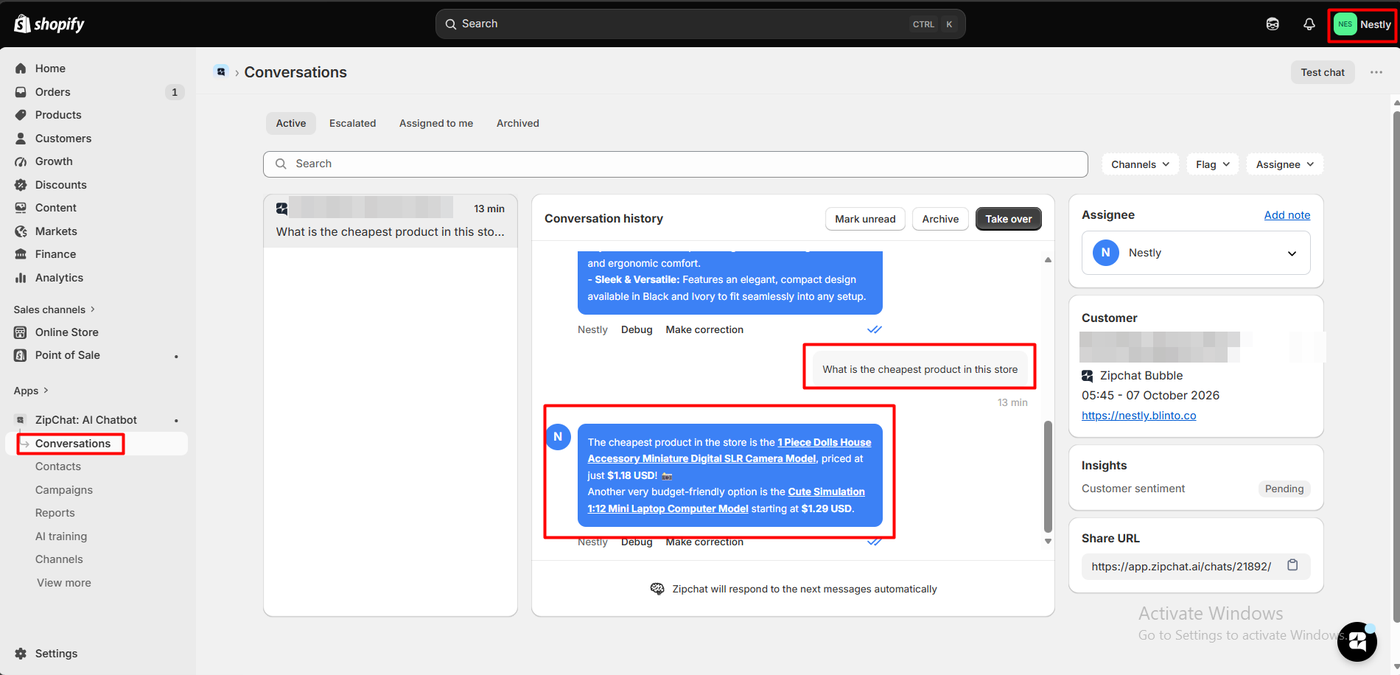Click Debug under the Sleek & Versatile message

[x=637, y=330]
